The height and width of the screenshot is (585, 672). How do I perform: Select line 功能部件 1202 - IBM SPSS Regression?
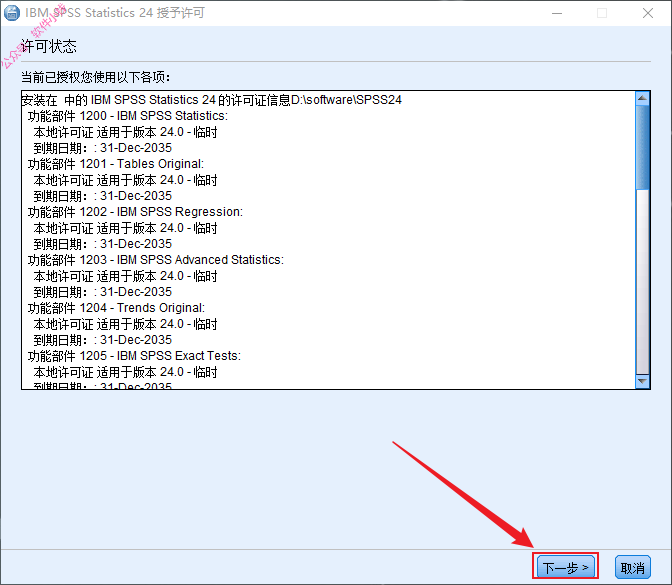point(135,212)
